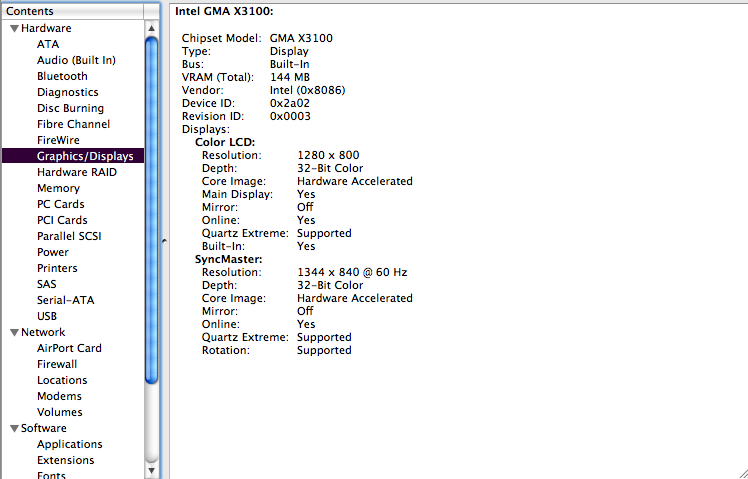Select Fibre Channel entry
748x479 pixels.
pyautogui.click(x=73, y=124)
